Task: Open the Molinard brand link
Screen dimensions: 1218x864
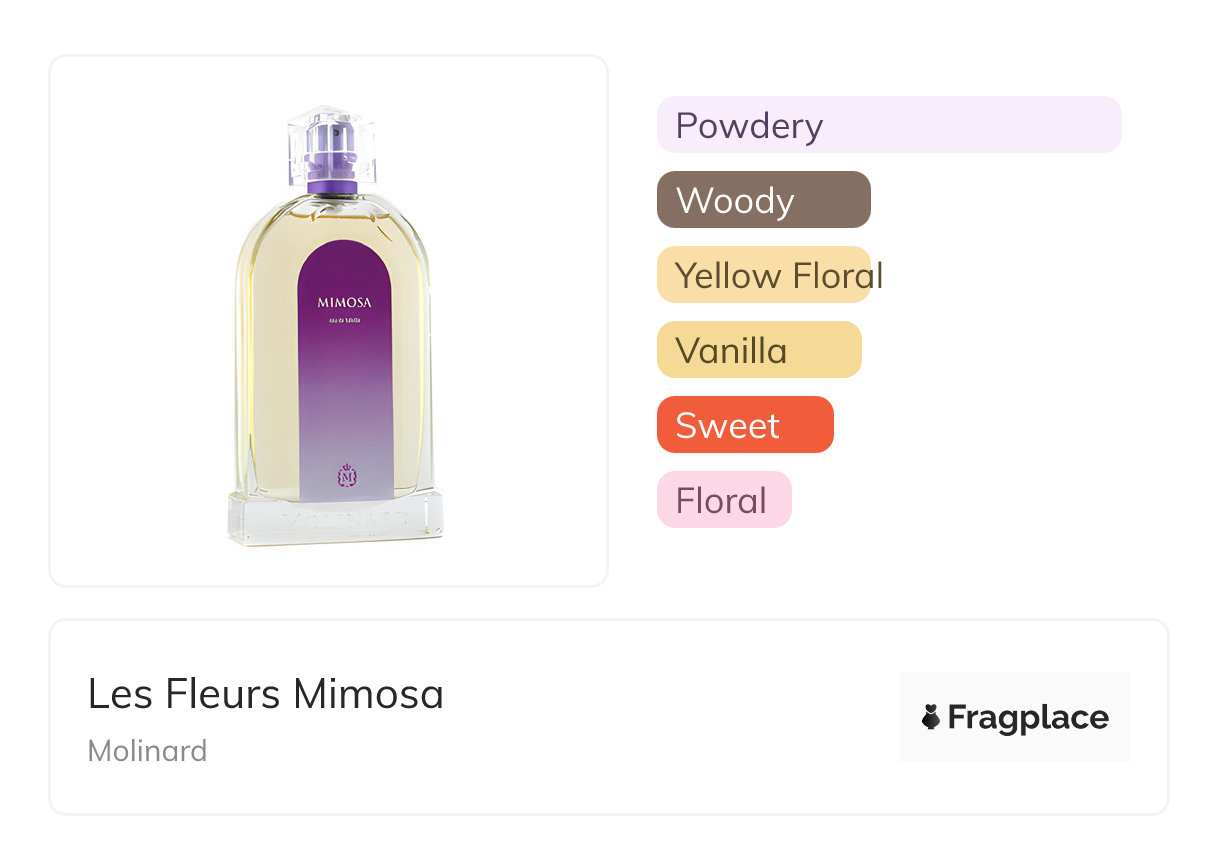Action: 147,750
